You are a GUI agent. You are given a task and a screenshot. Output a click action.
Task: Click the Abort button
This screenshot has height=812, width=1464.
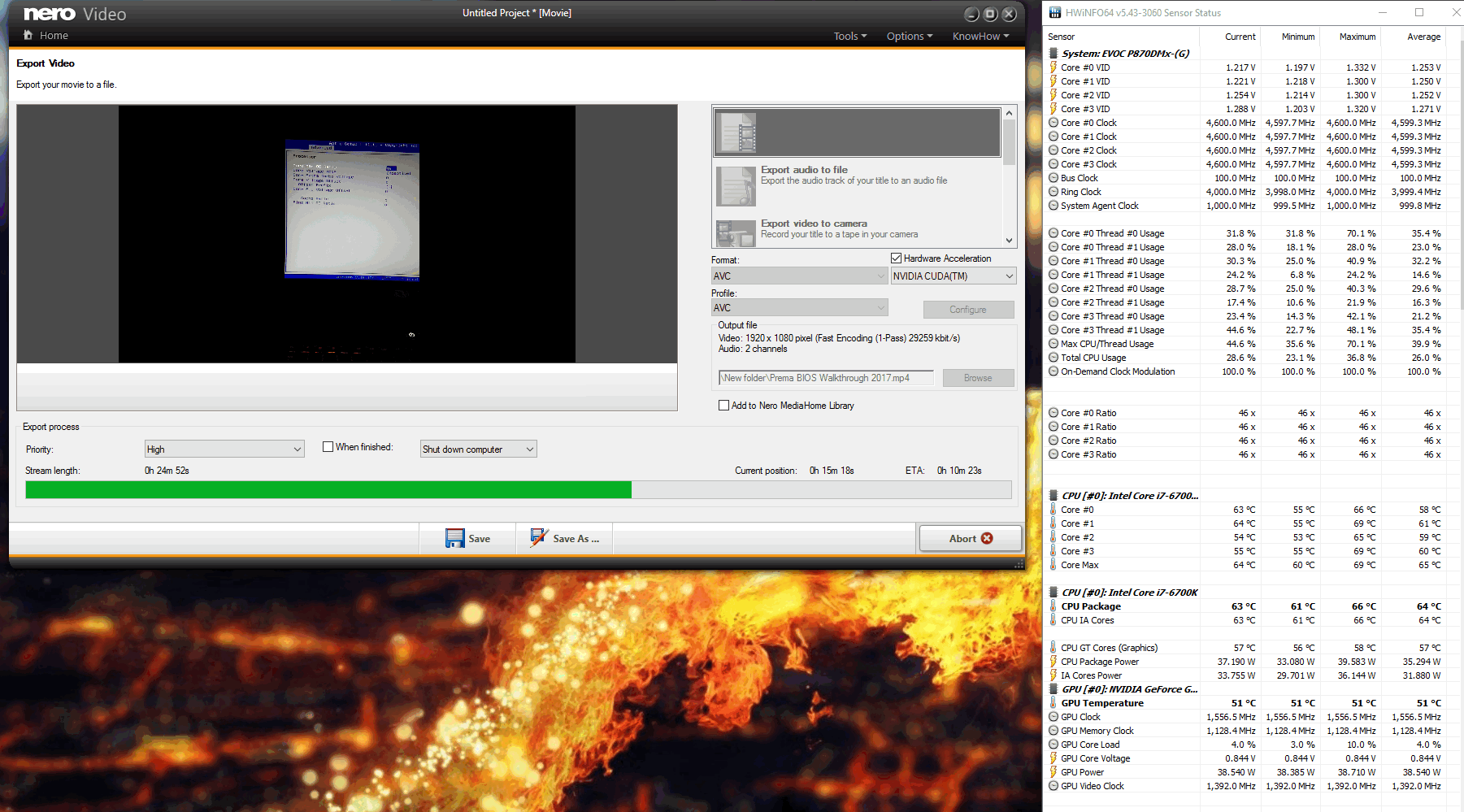click(971, 538)
